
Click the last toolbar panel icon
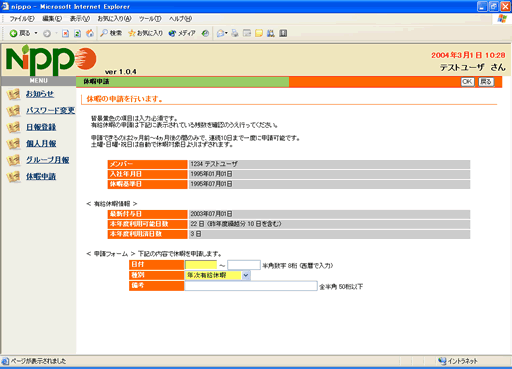[283, 33]
